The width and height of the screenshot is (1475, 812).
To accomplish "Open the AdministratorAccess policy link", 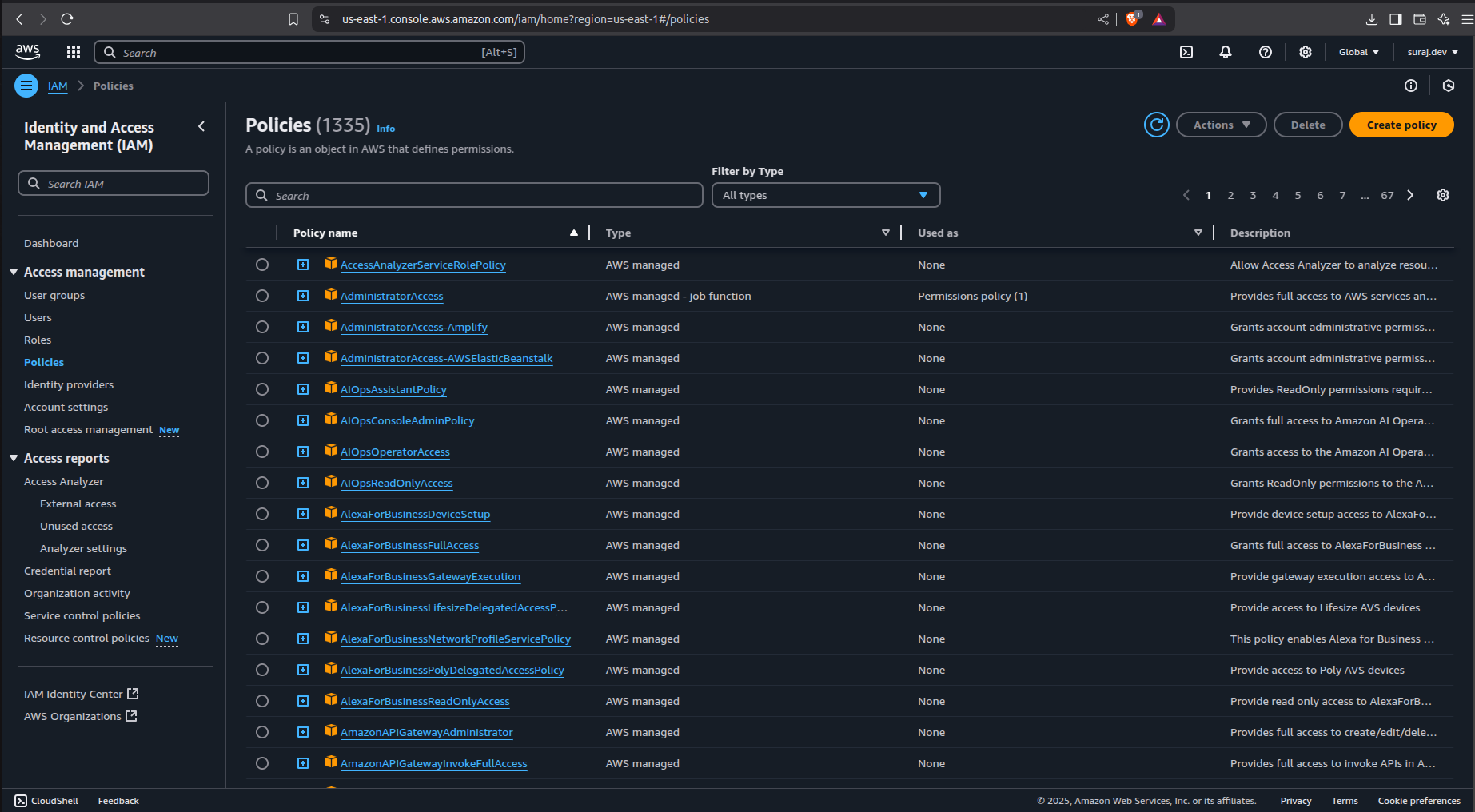I will [392, 296].
